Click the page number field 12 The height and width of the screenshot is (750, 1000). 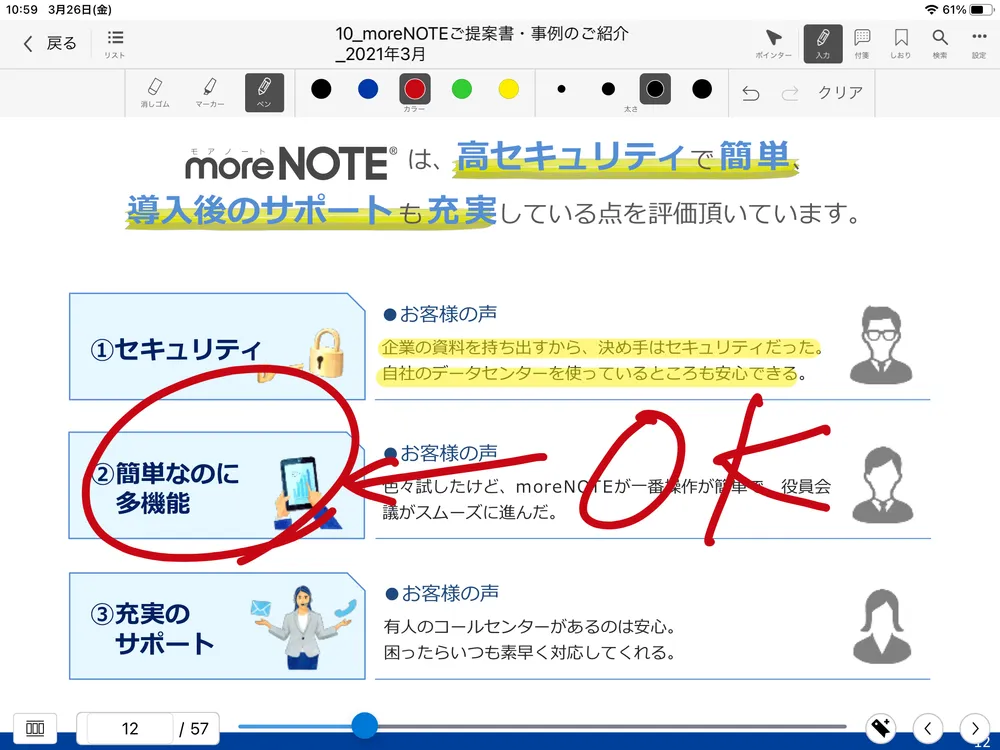pos(130,728)
